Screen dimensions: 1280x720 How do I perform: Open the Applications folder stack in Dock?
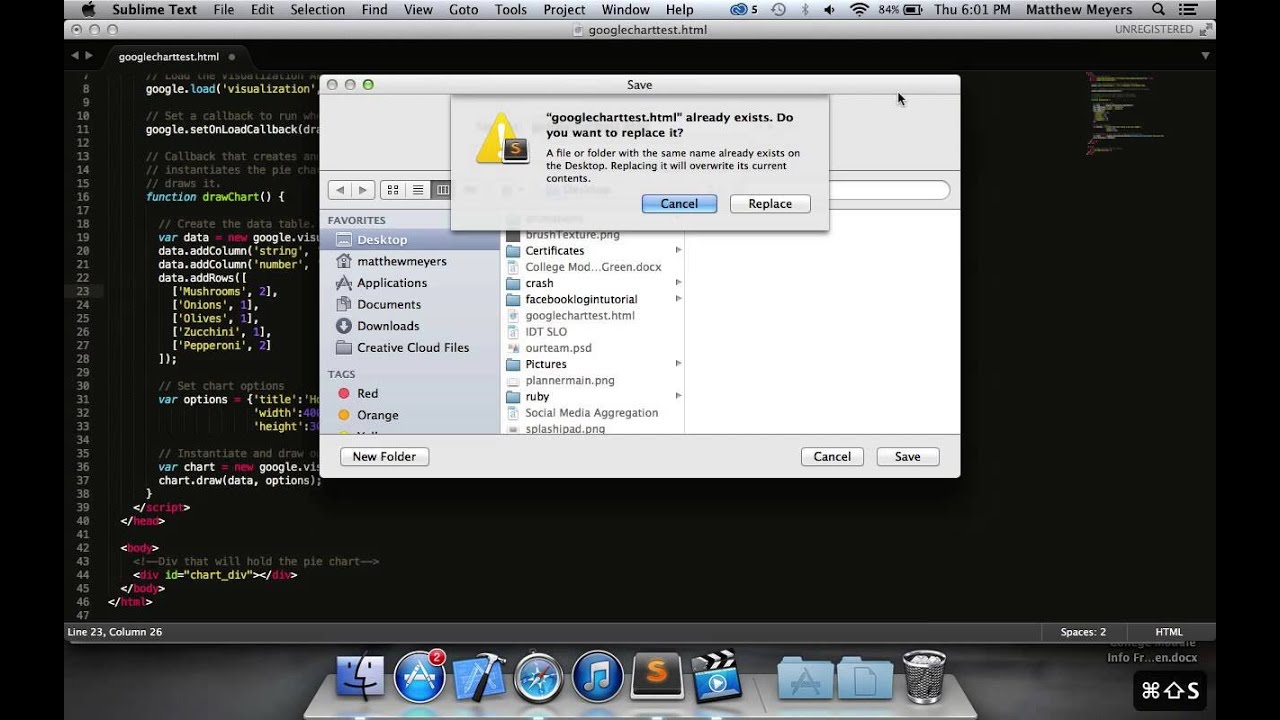coord(805,679)
